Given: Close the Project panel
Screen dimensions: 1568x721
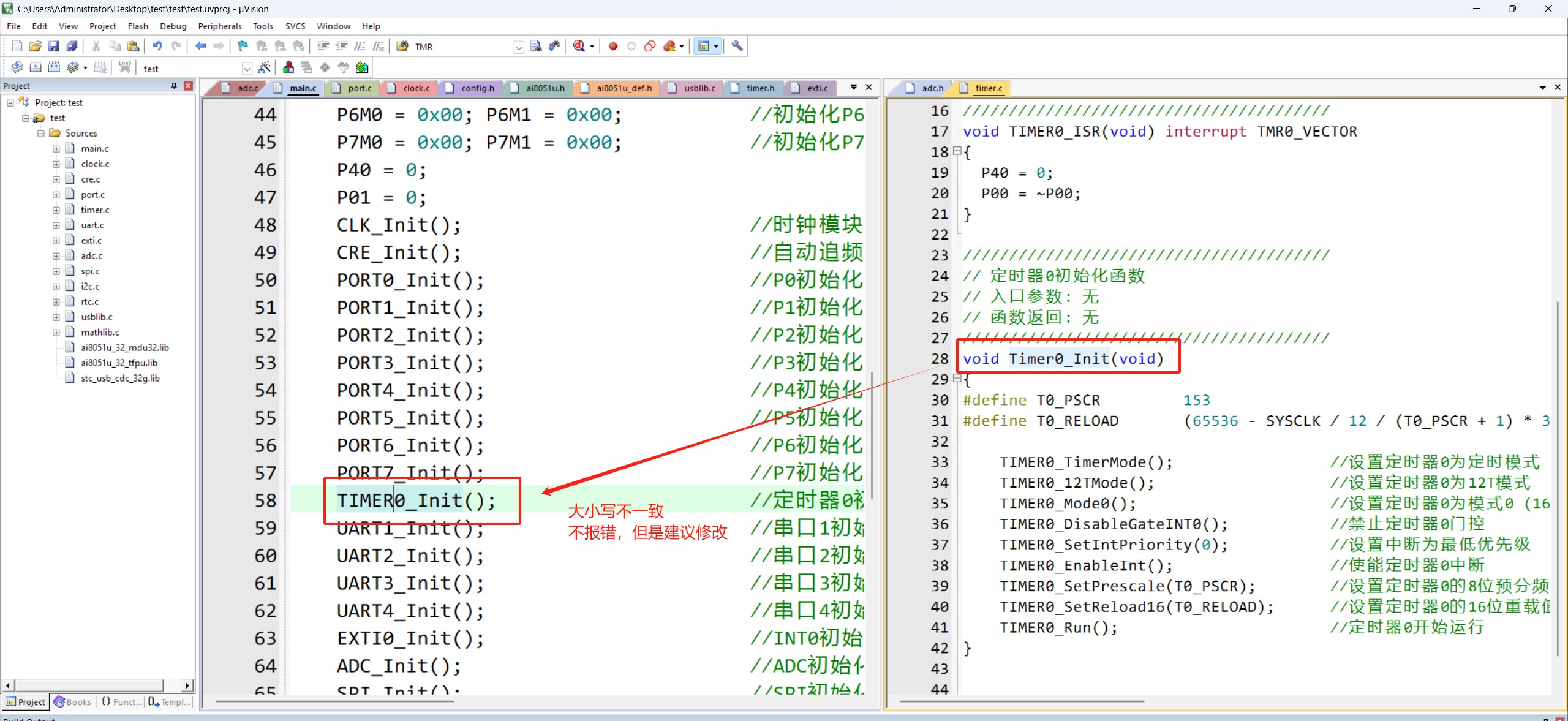Looking at the screenshot, I should point(188,86).
